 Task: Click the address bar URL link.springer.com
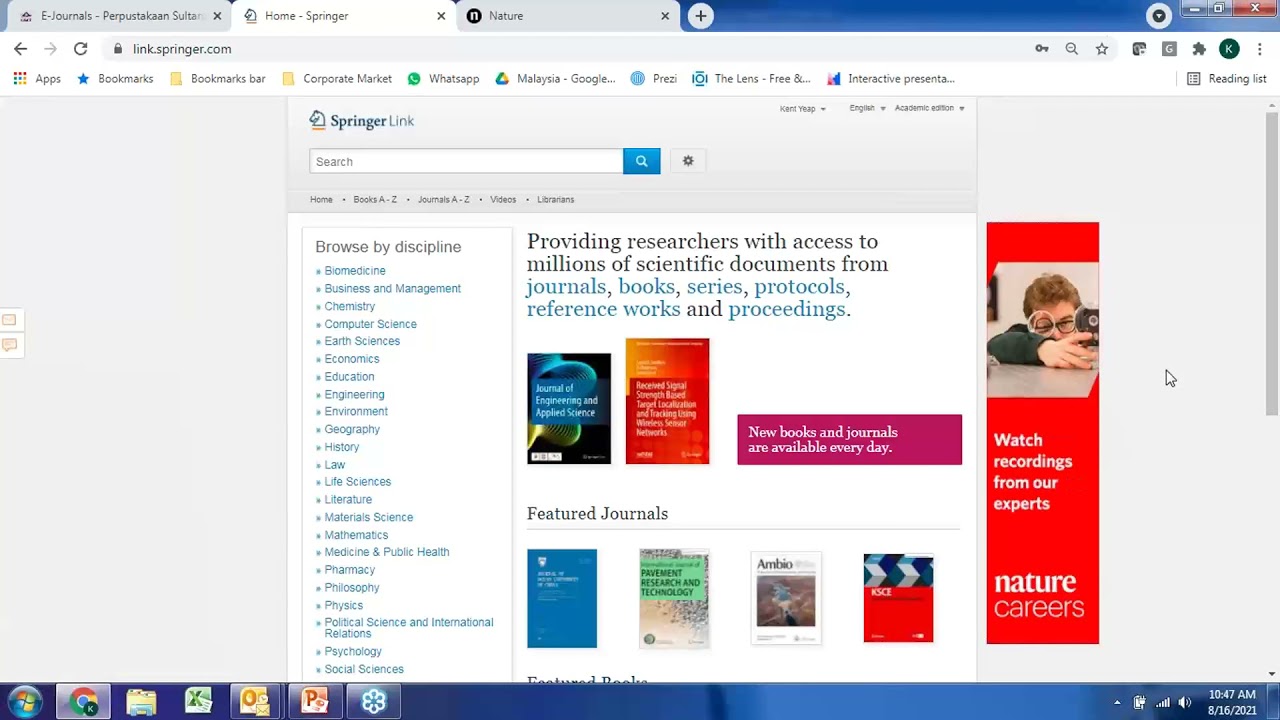click(x=182, y=49)
